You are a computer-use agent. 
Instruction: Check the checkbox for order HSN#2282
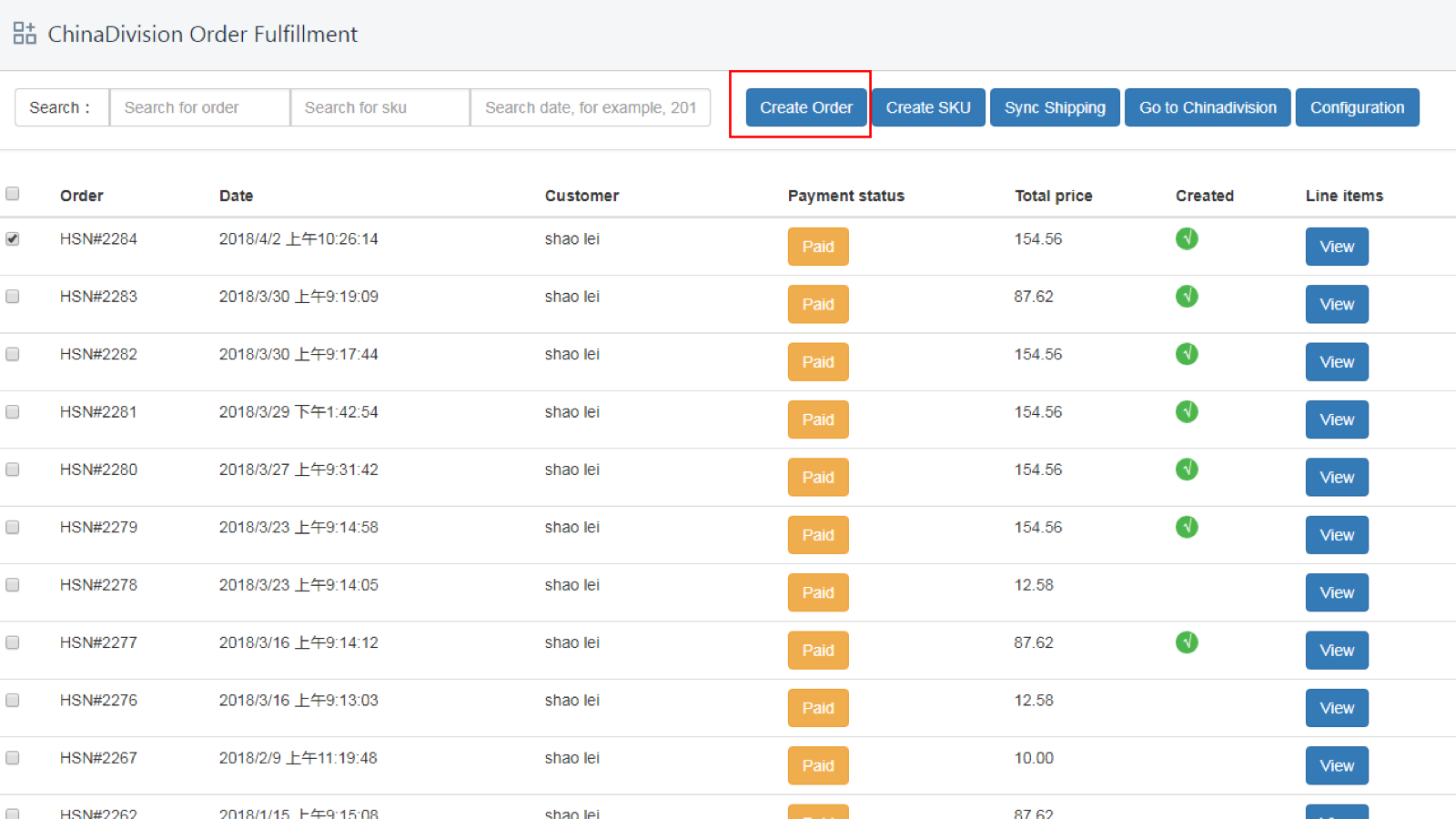(x=13, y=354)
